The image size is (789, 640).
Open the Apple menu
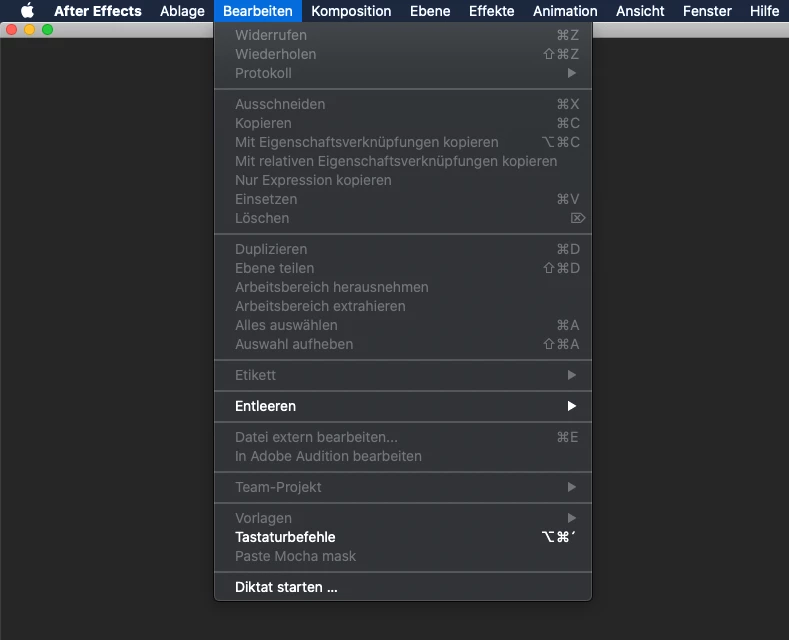point(27,11)
